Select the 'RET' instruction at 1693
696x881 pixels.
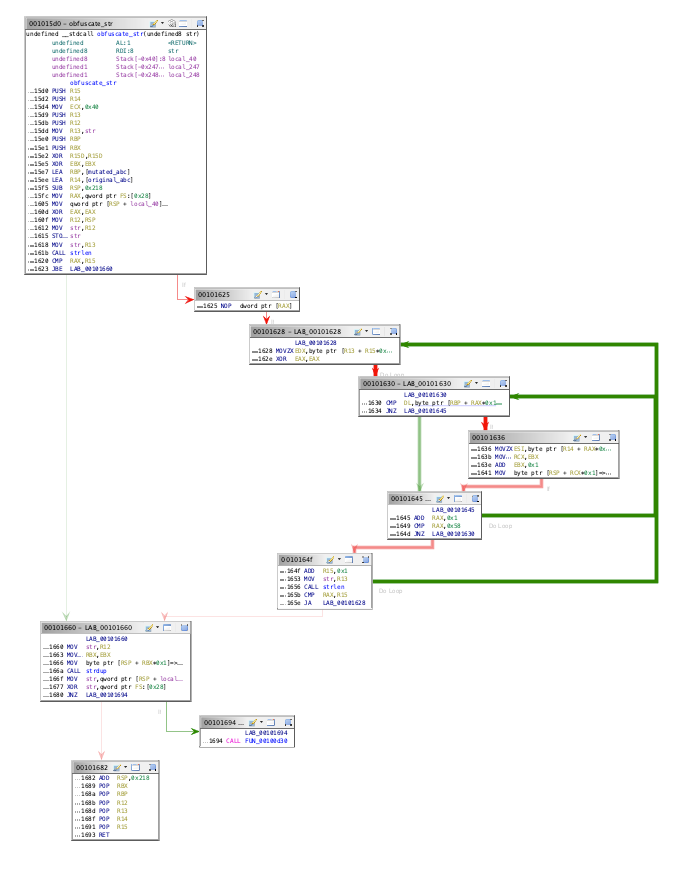(x=92, y=835)
